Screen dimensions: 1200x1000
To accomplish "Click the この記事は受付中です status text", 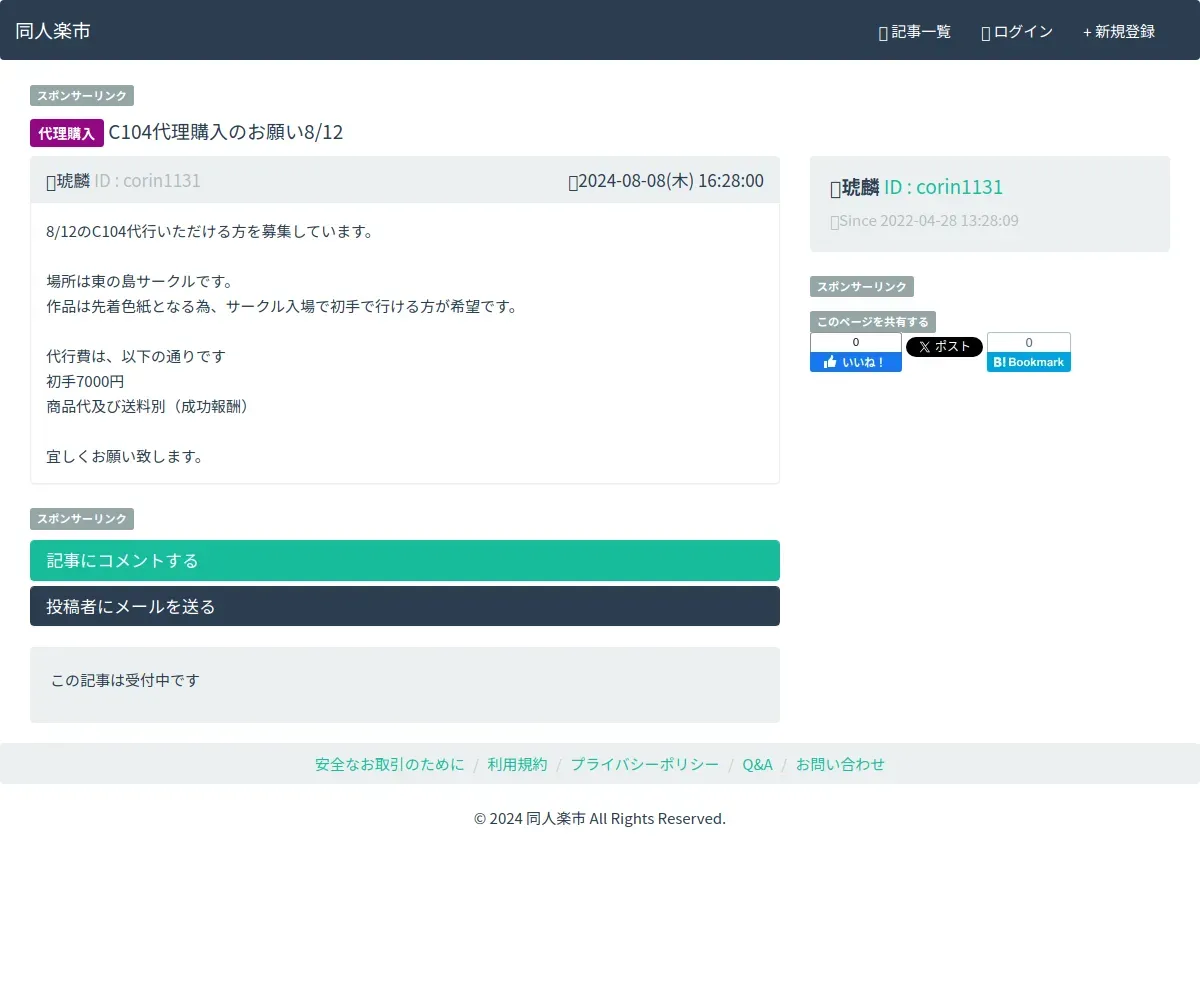I will tap(125, 680).
